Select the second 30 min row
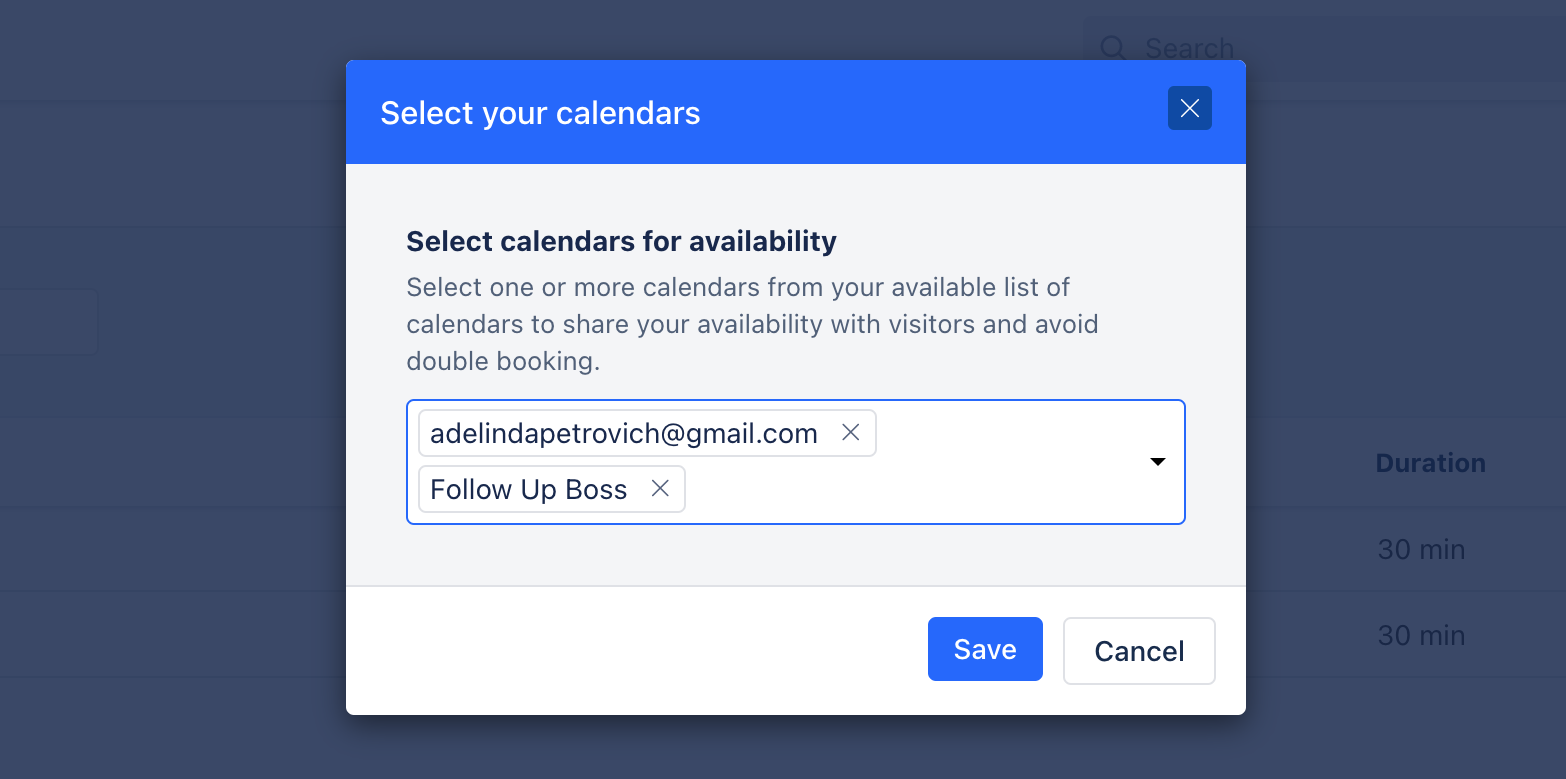This screenshot has height=779, width=1566. click(x=1421, y=635)
